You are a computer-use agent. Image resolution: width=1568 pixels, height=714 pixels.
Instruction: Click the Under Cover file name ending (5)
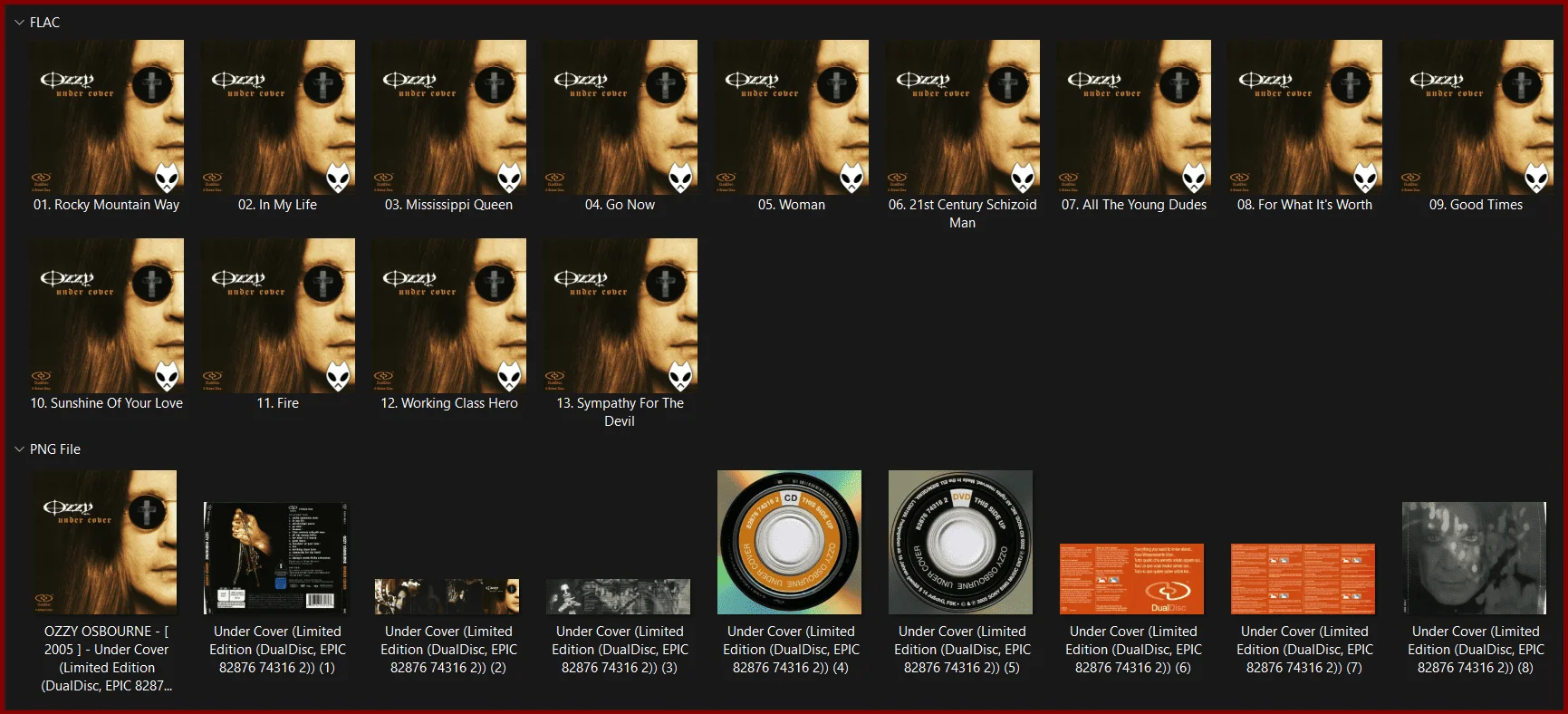pos(963,650)
